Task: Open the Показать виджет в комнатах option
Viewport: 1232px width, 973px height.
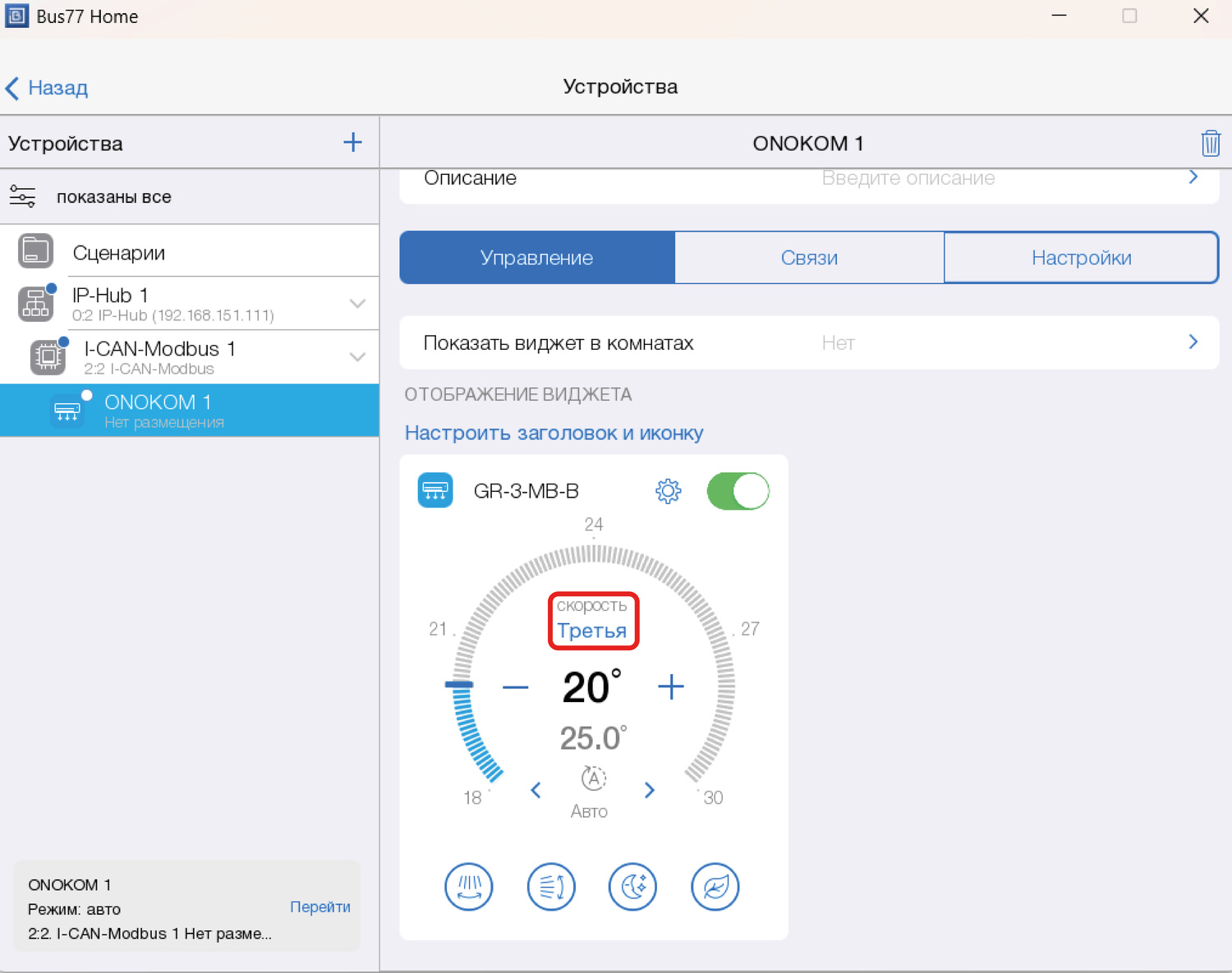Action: [809, 342]
